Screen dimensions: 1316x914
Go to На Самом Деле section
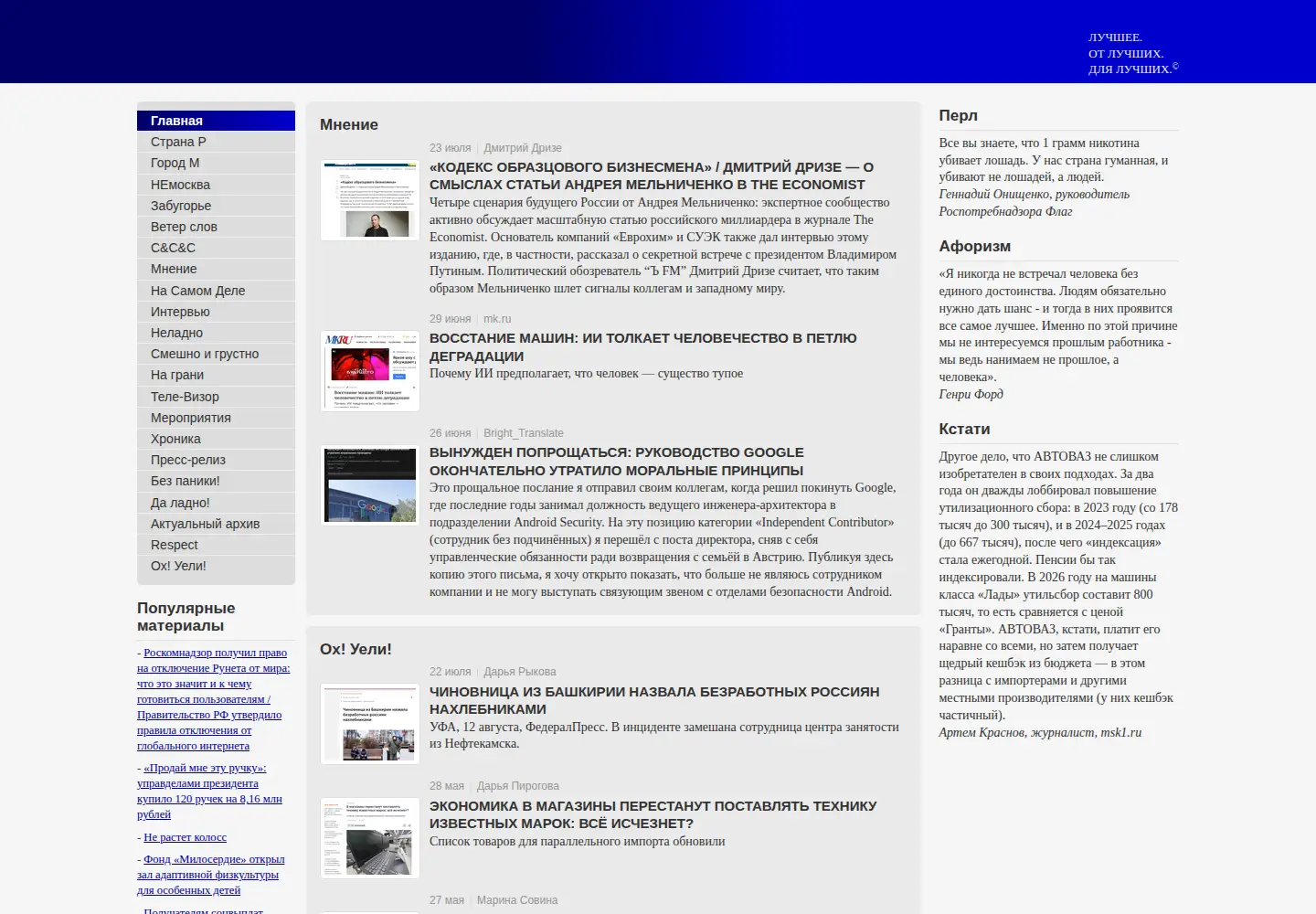[x=216, y=291]
